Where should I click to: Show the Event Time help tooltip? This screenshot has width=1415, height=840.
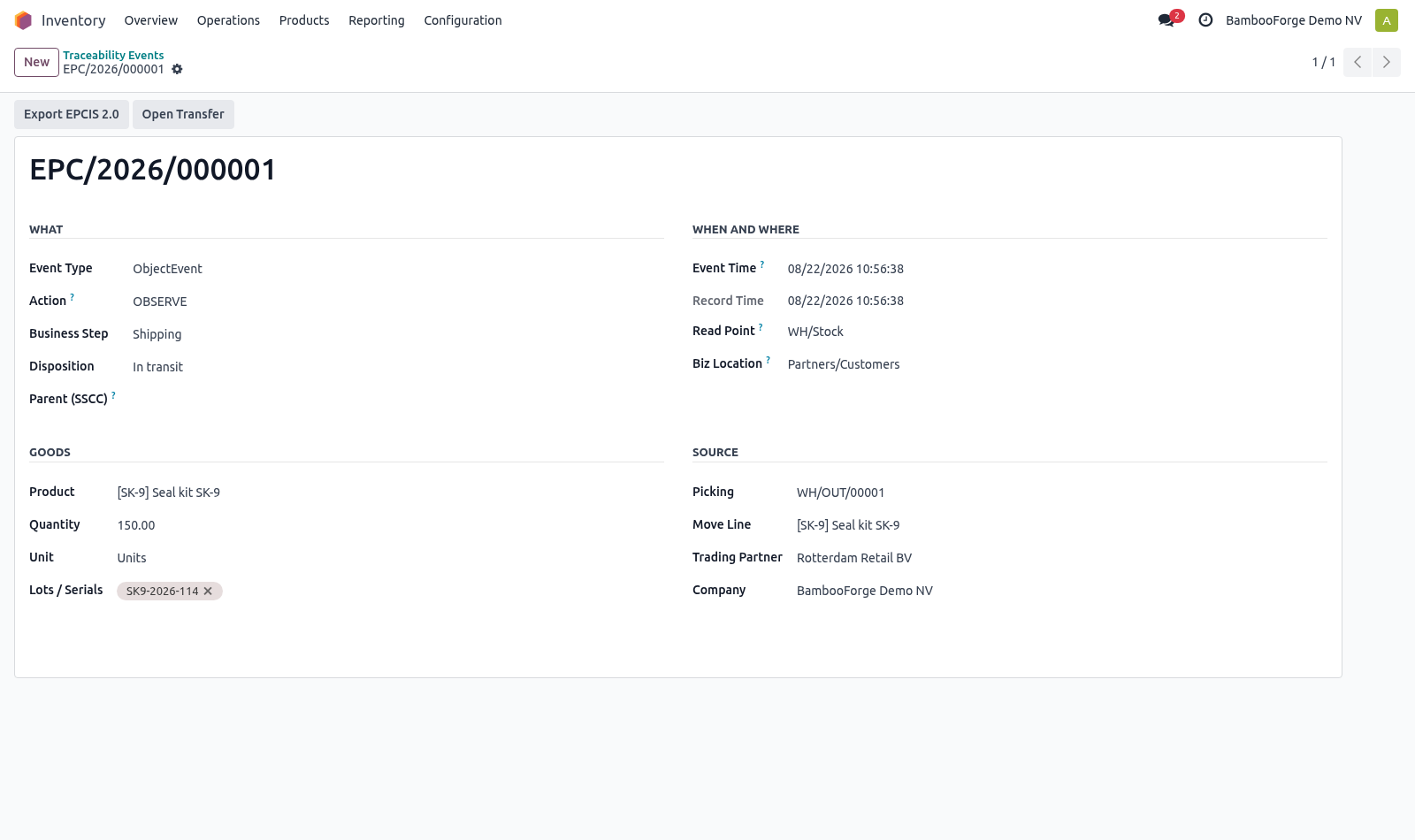[762, 264]
